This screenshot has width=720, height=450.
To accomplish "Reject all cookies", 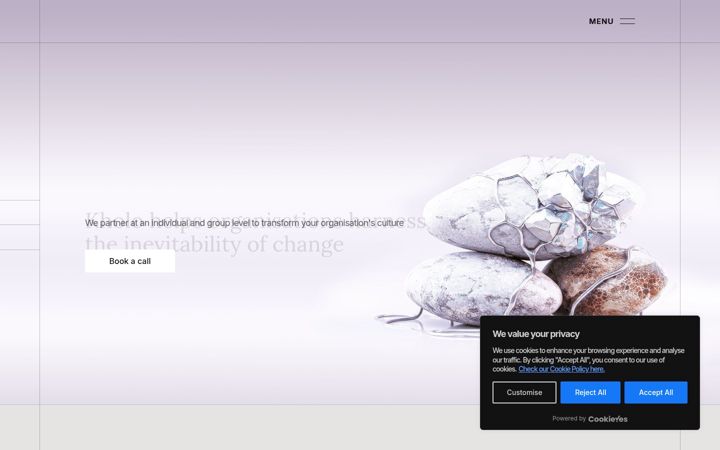I will [x=590, y=393].
